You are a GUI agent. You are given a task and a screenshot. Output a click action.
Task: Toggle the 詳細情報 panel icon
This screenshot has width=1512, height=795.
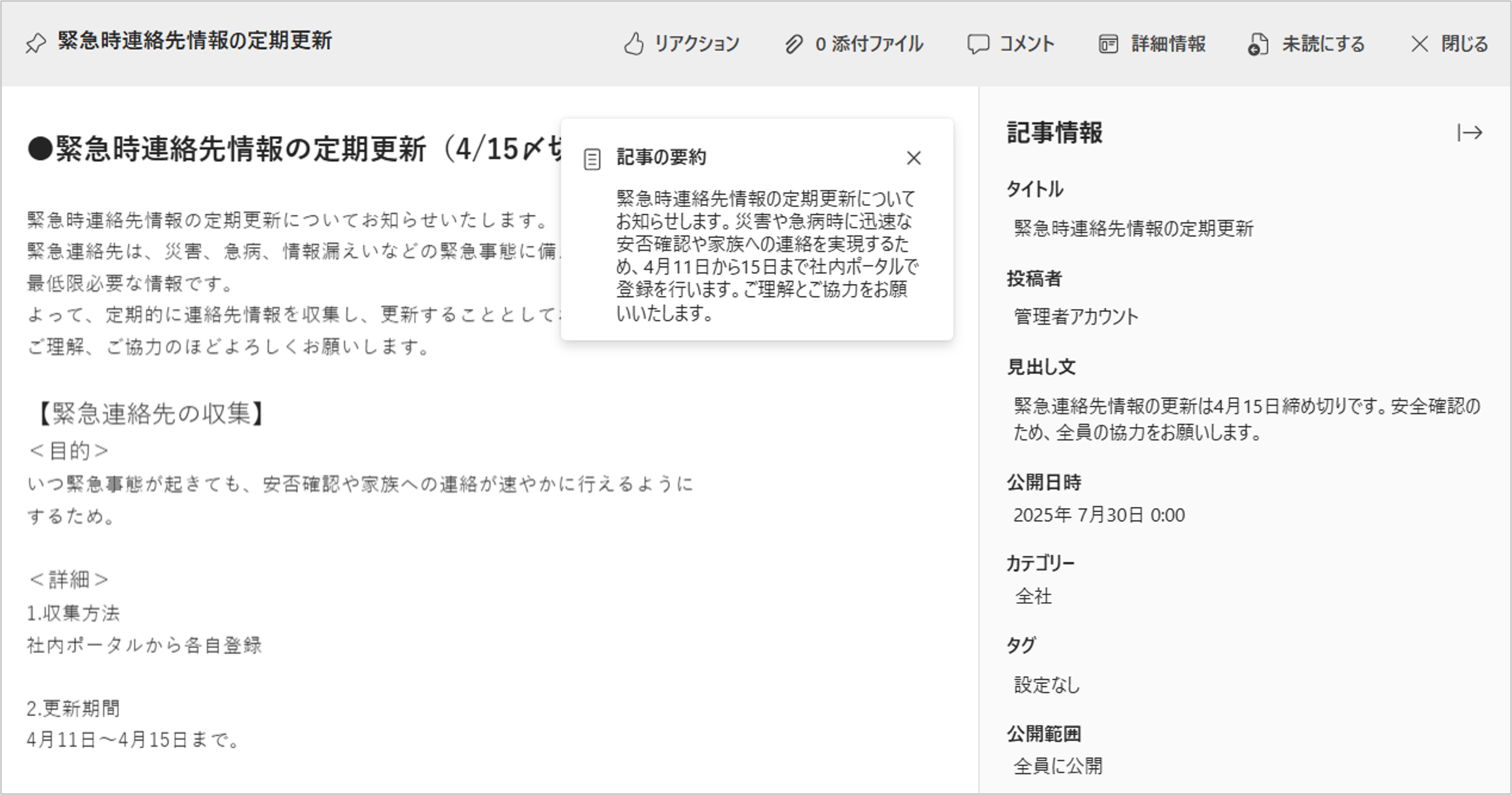coord(1108,44)
